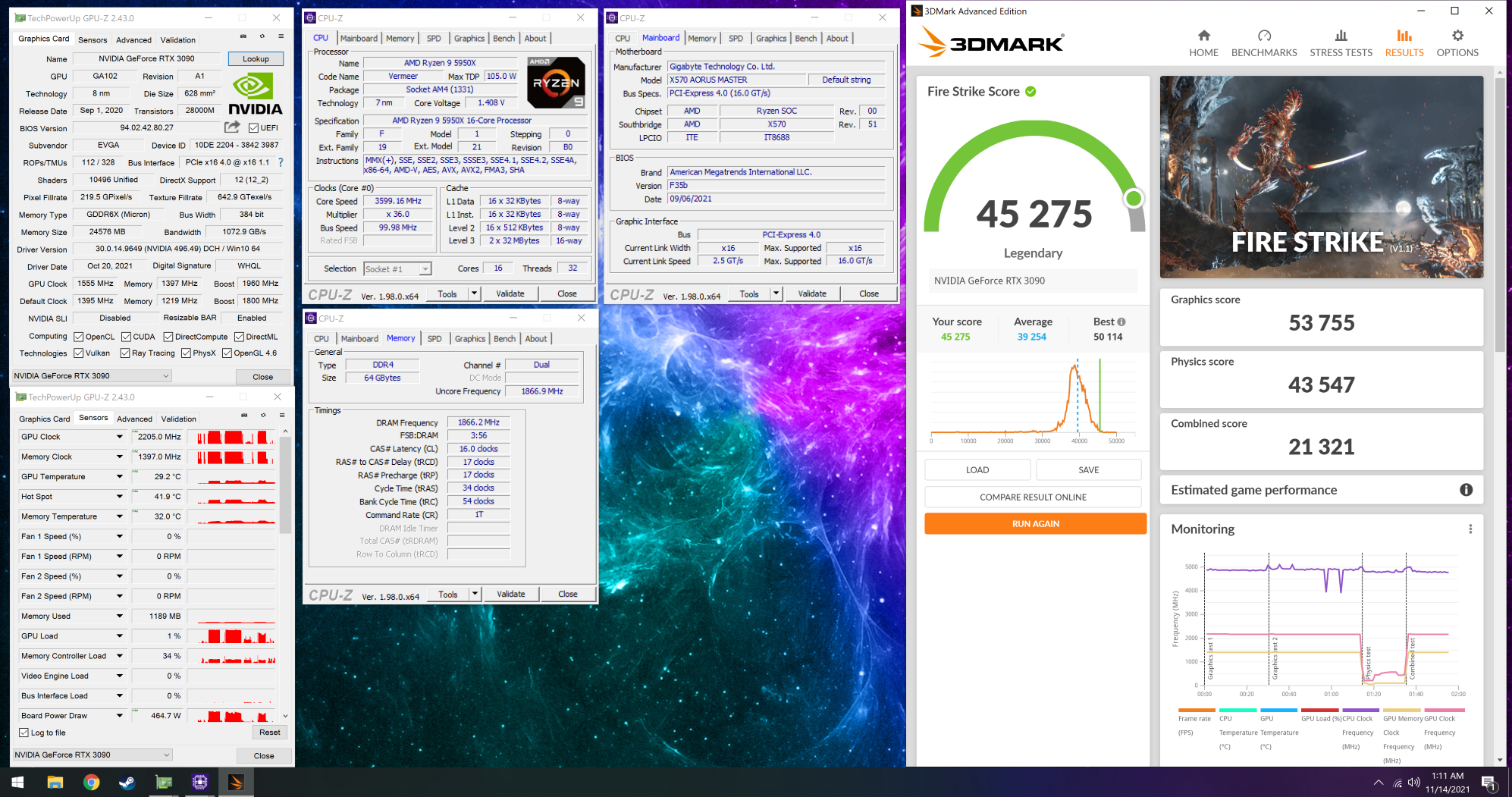Open the Hot Spot sensor dropdown
This screenshot has height=797, width=1512.
[x=119, y=497]
